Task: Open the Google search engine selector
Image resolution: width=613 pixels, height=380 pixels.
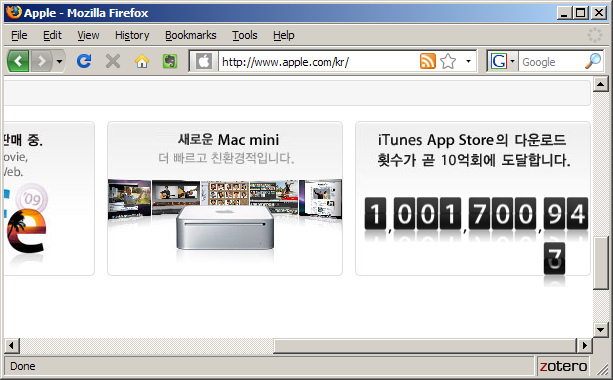Action: coord(503,61)
